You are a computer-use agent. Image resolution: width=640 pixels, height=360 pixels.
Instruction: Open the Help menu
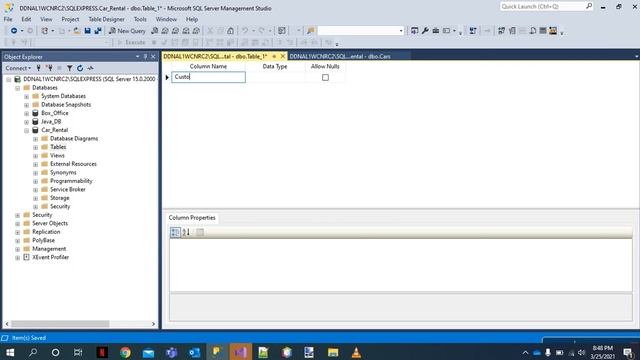192,19
